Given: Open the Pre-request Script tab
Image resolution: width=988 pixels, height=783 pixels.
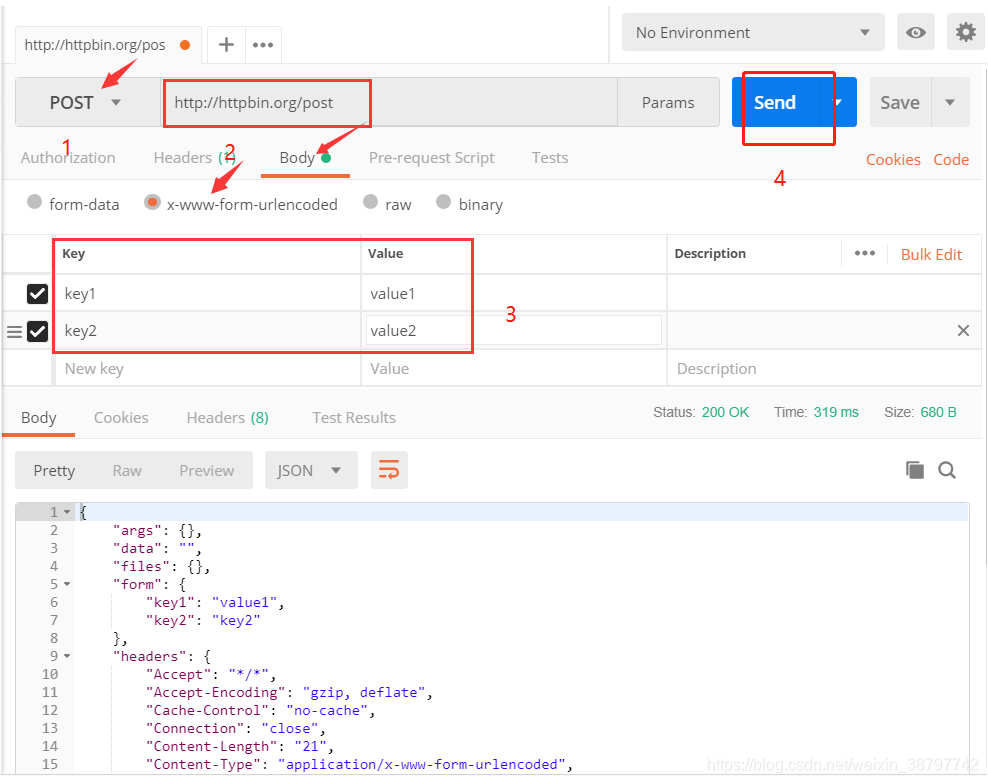Looking at the screenshot, I should coord(432,157).
